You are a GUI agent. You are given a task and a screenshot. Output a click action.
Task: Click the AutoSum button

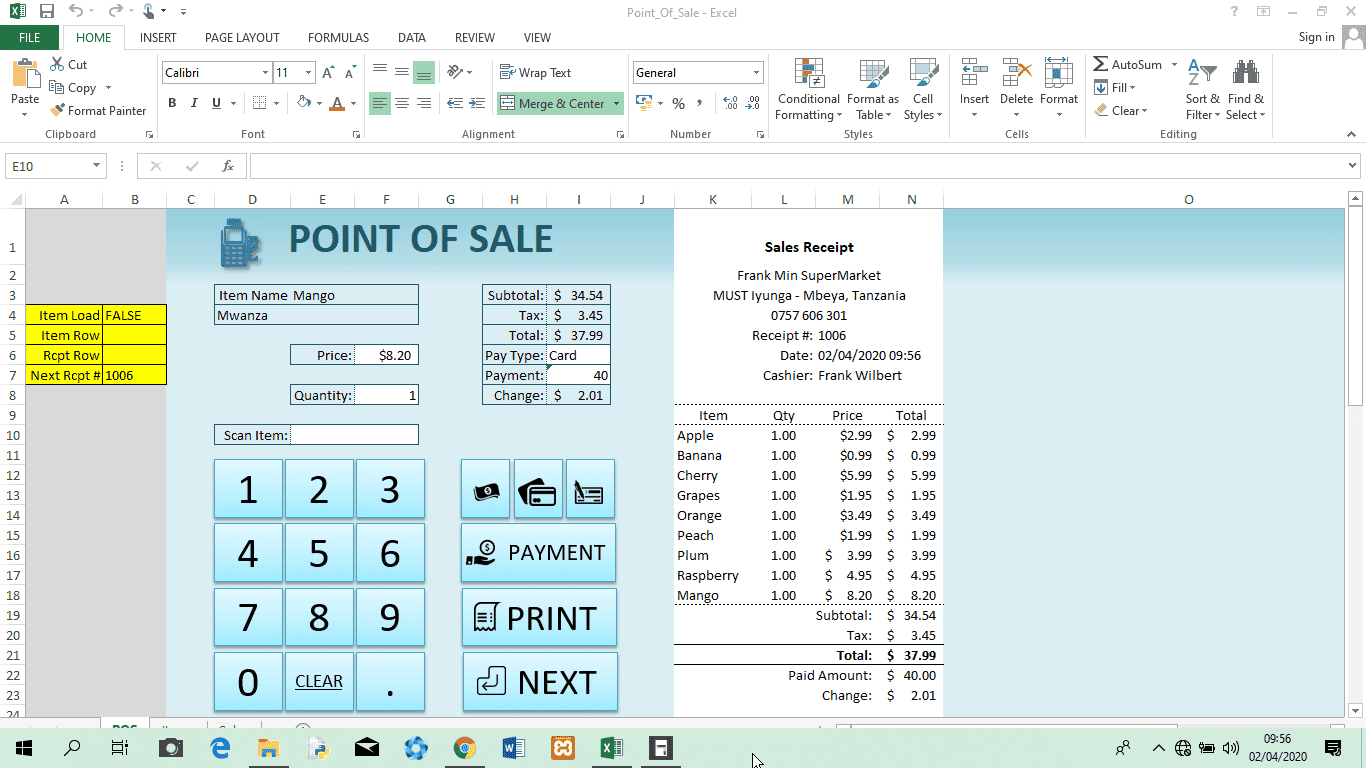(x=1127, y=65)
